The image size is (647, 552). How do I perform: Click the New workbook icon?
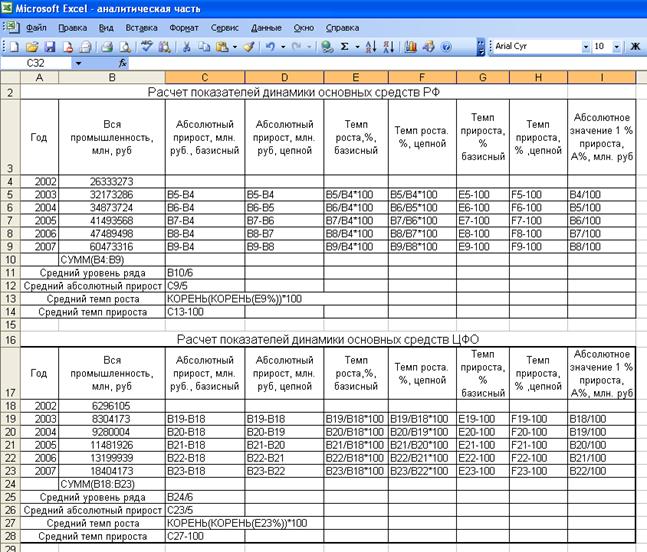click(13, 47)
